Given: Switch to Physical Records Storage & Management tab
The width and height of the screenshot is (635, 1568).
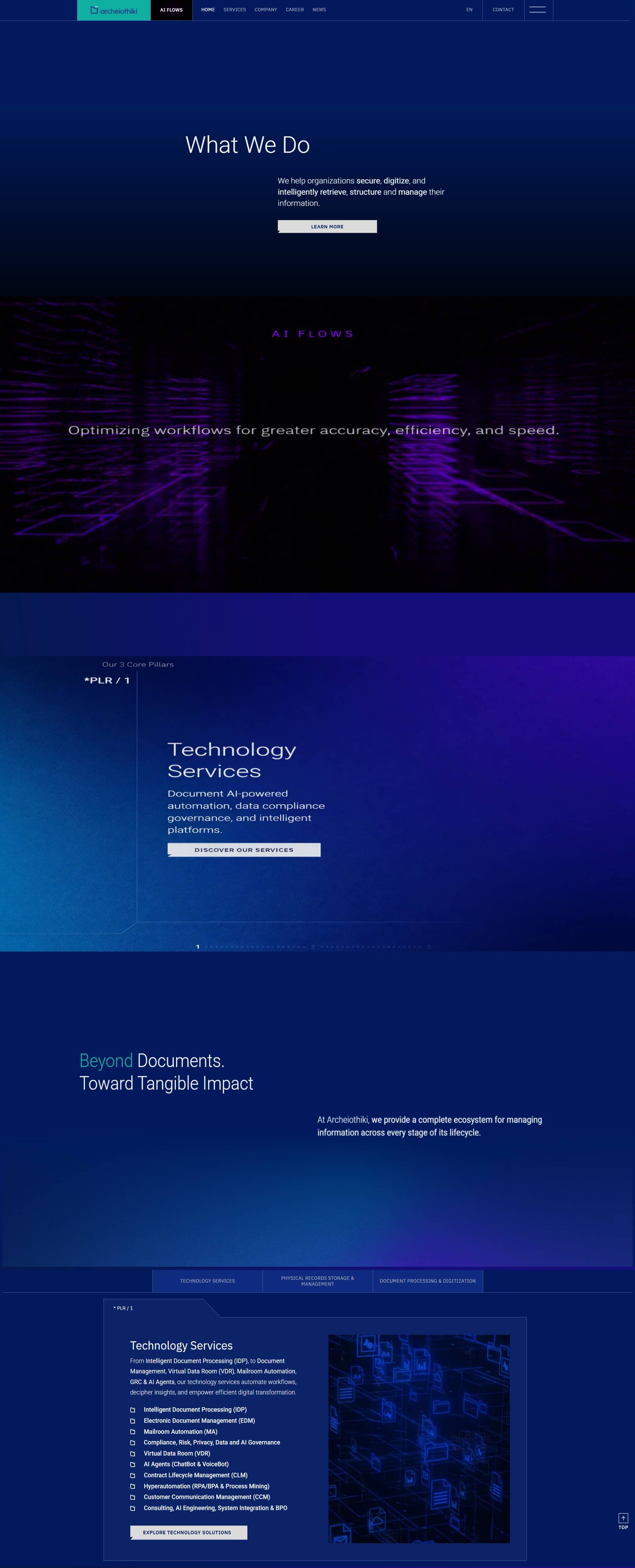Looking at the screenshot, I should pos(317,1281).
